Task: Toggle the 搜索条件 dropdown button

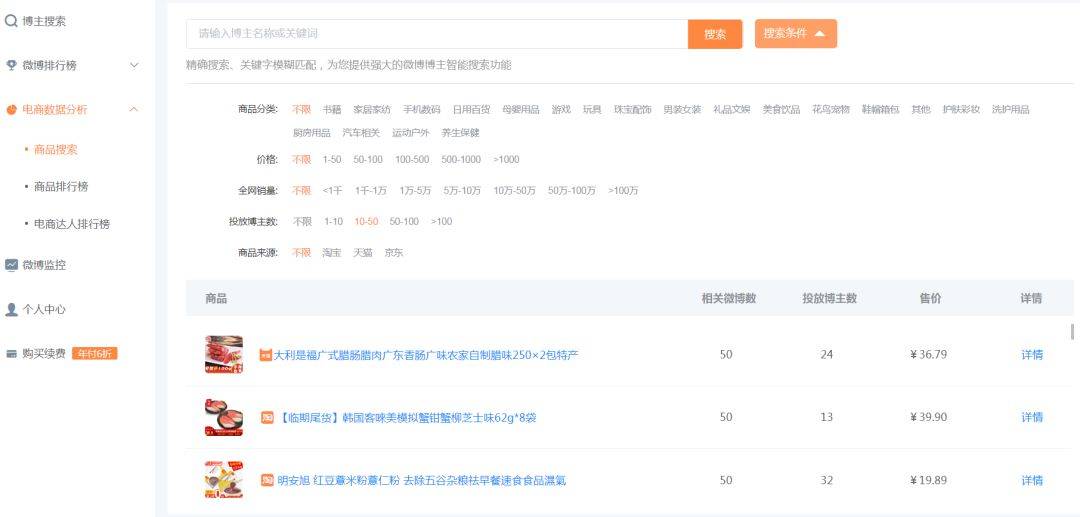Action: pyautogui.click(x=796, y=34)
